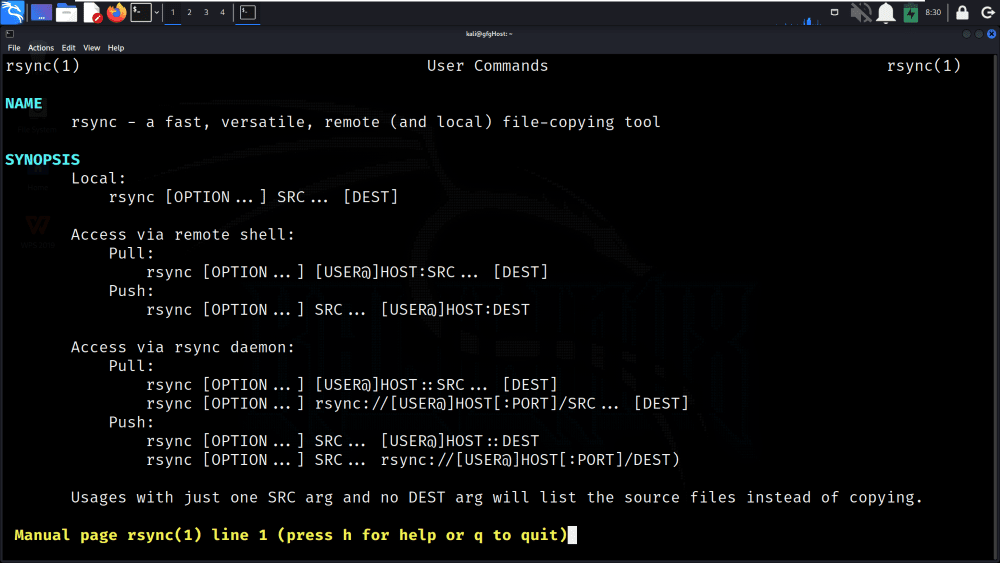Click the show desktop panel icon
Viewport: 1000px width, 563px height.
(41, 12)
